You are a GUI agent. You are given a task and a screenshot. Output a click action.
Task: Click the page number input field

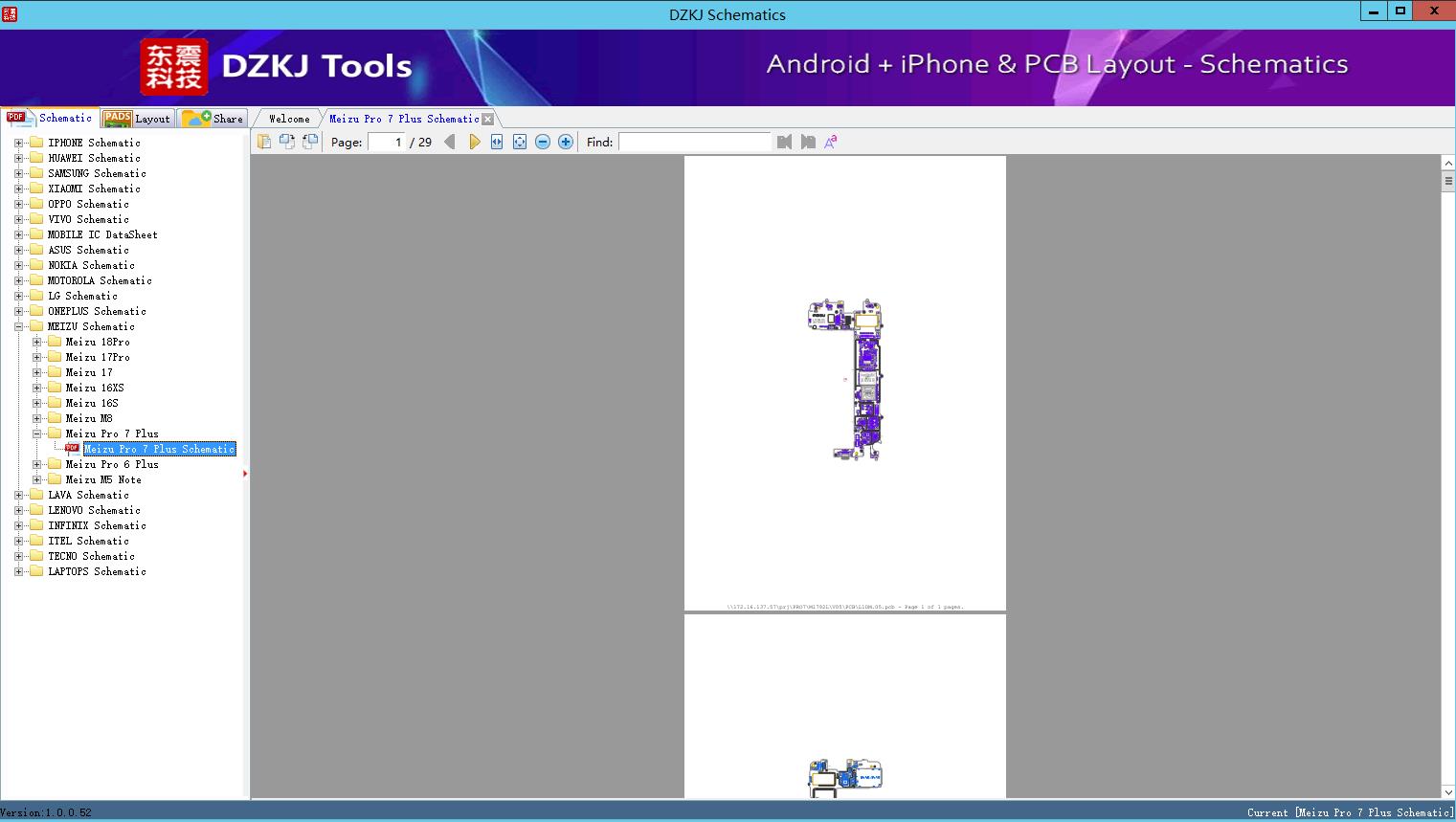[x=387, y=142]
